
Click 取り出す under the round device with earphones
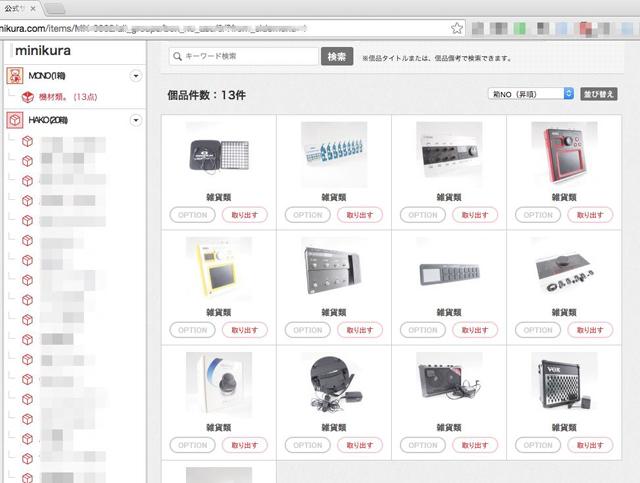tap(360, 445)
